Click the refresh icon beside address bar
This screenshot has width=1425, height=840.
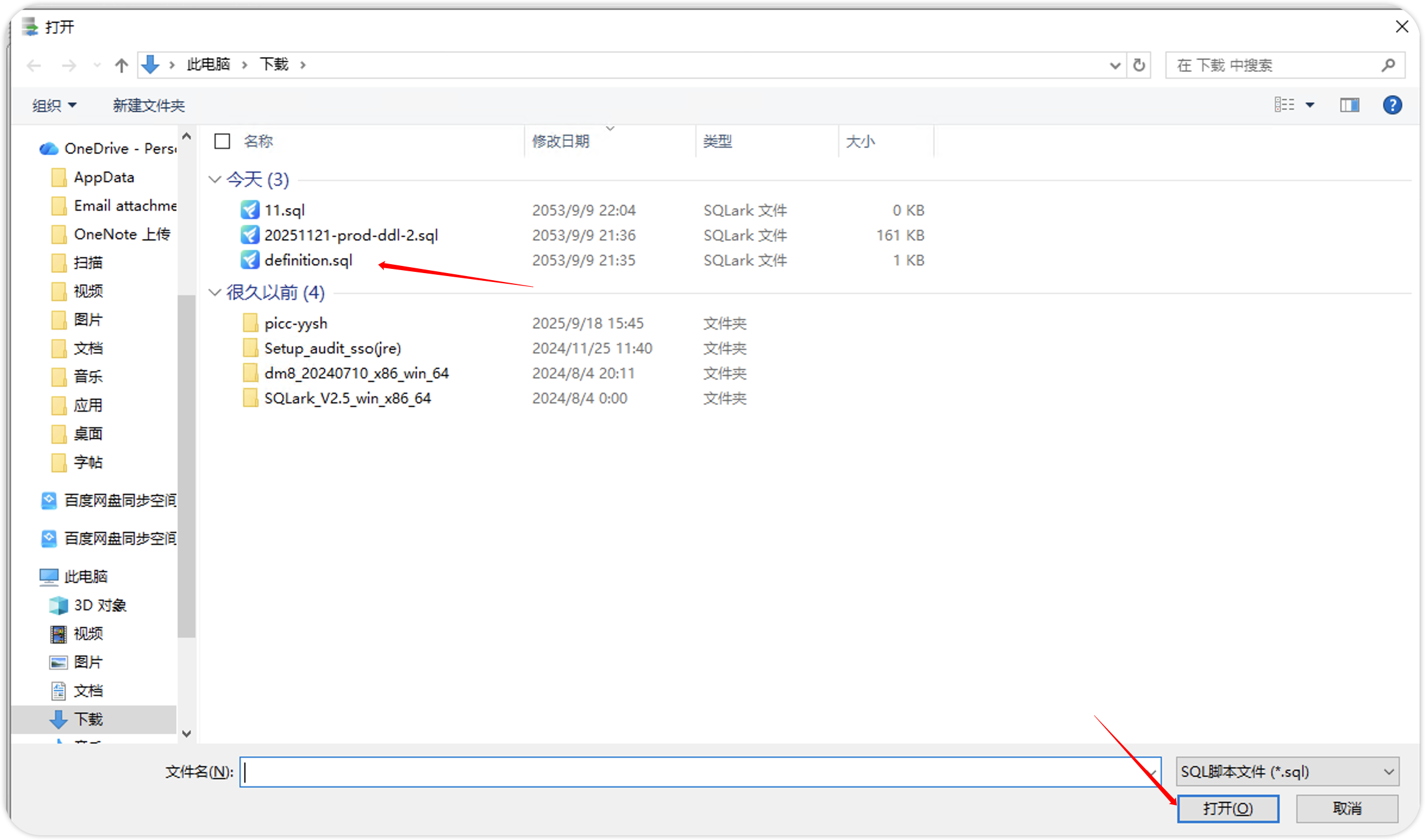pyautogui.click(x=1139, y=65)
